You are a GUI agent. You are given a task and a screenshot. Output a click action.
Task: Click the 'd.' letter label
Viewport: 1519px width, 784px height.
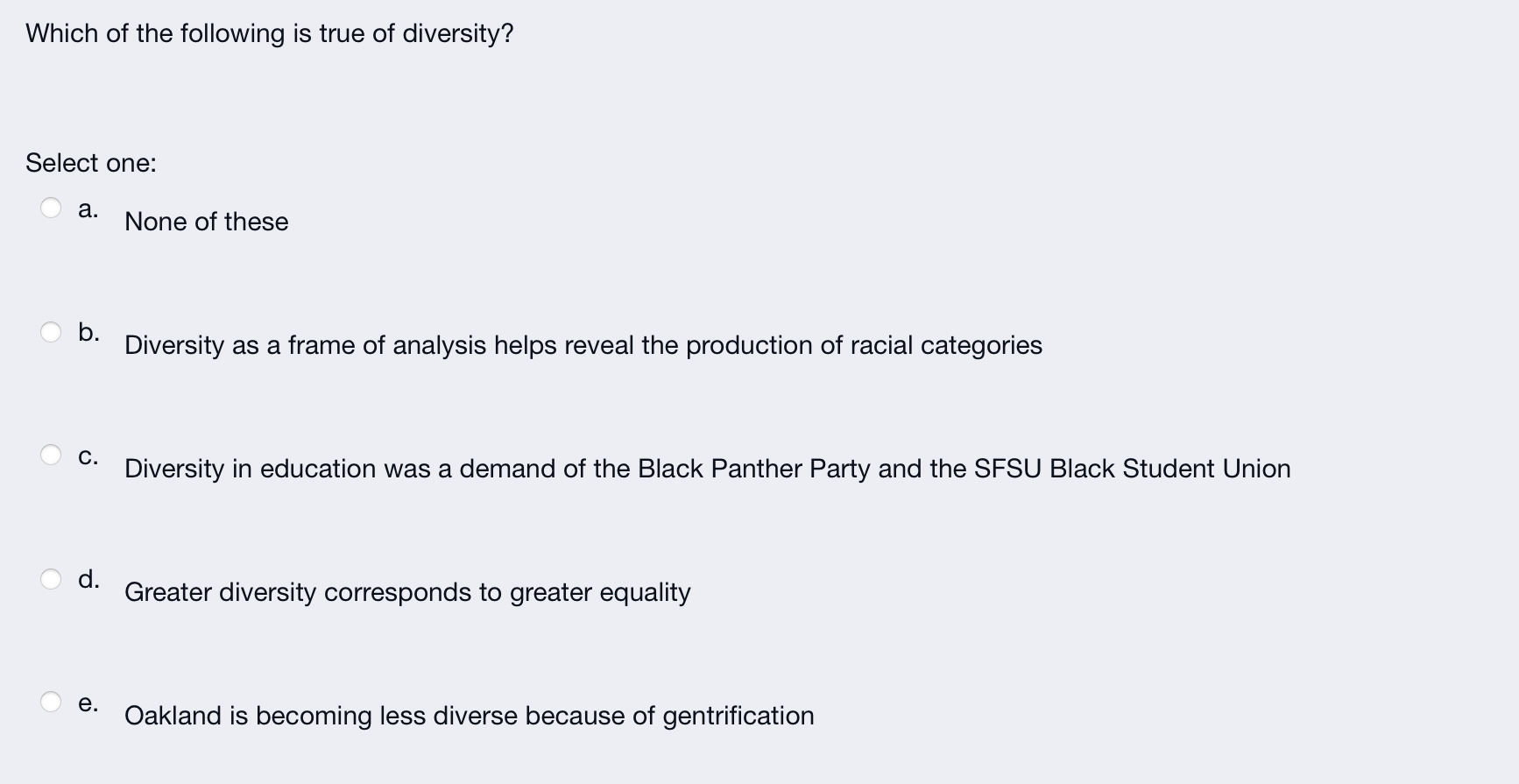tap(88, 579)
